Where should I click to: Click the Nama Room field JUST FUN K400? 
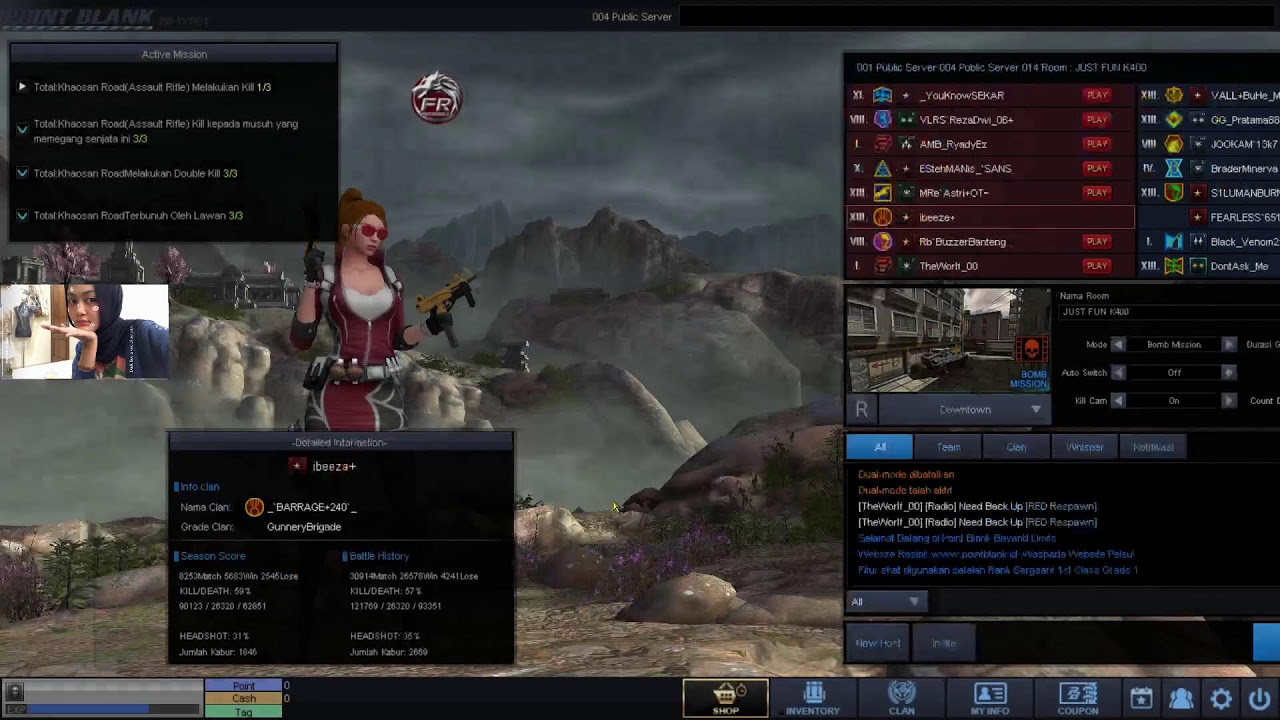click(x=1168, y=312)
